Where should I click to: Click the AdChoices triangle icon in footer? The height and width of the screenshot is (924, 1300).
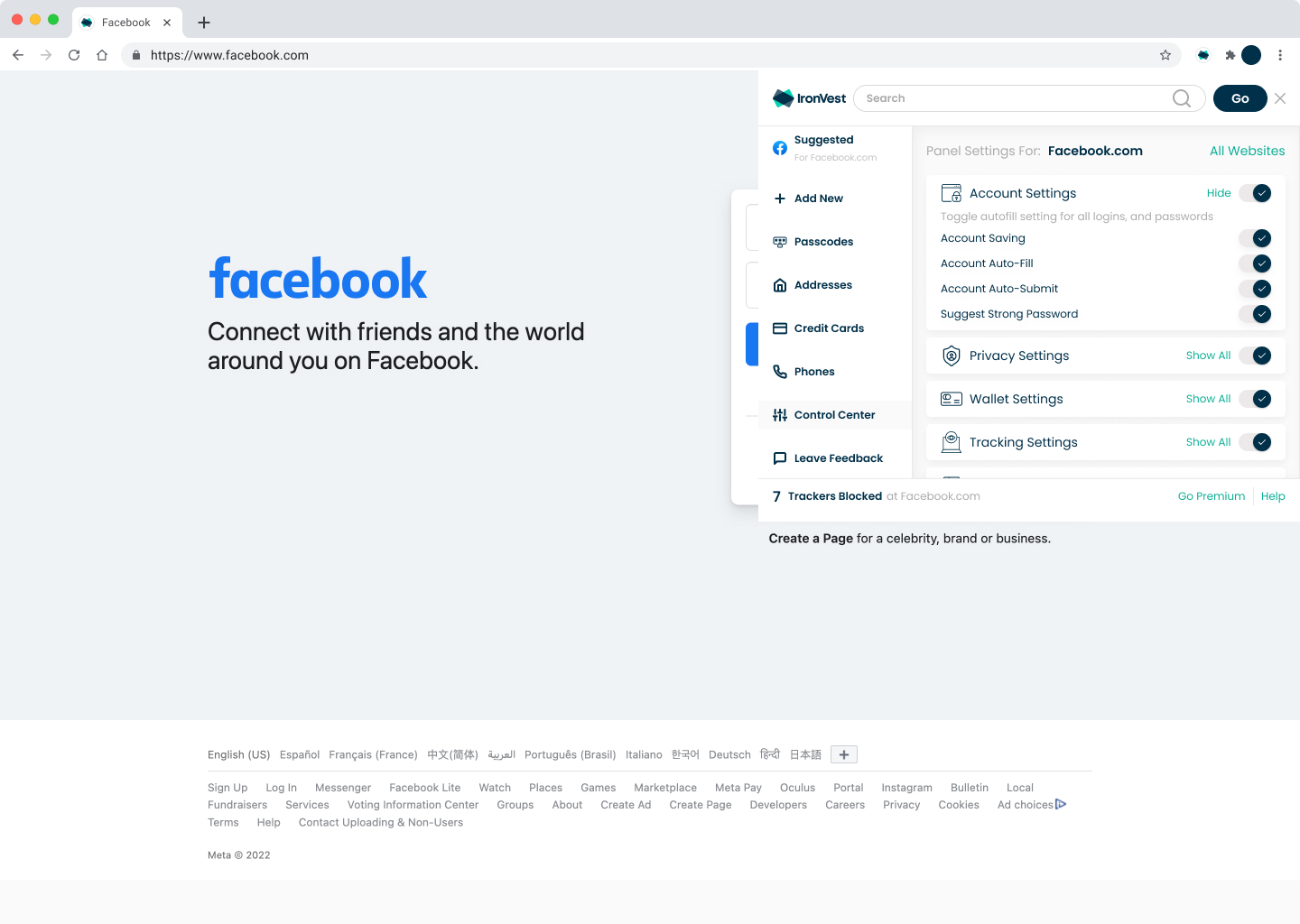click(x=1061, y=804)
